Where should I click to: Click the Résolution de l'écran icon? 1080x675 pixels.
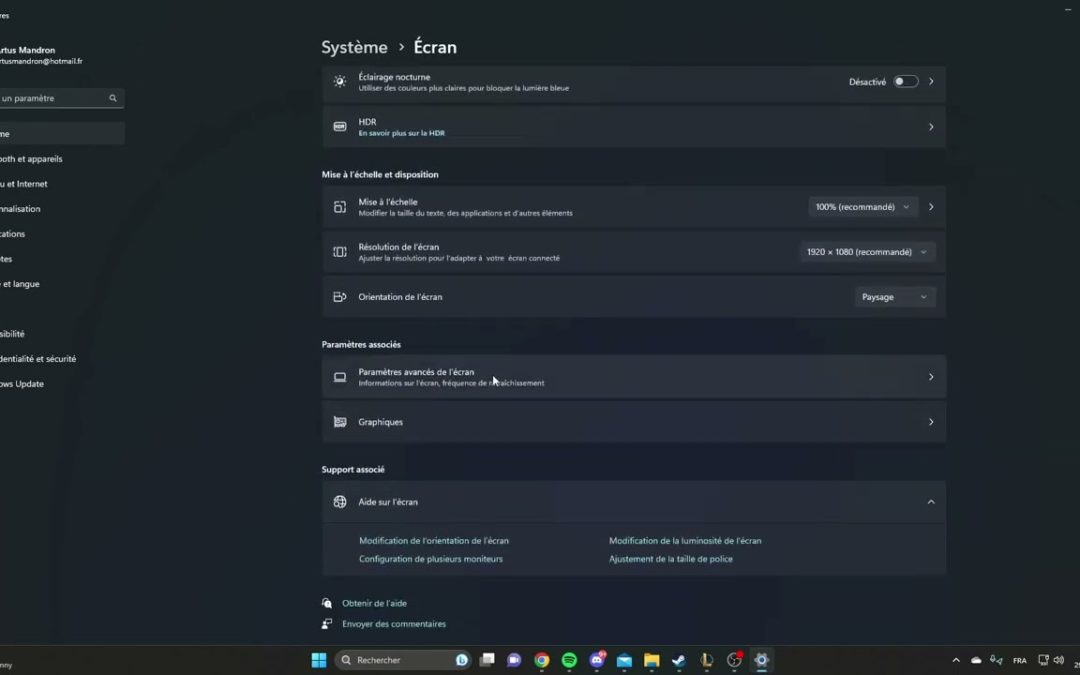click(x=340, y=252)
